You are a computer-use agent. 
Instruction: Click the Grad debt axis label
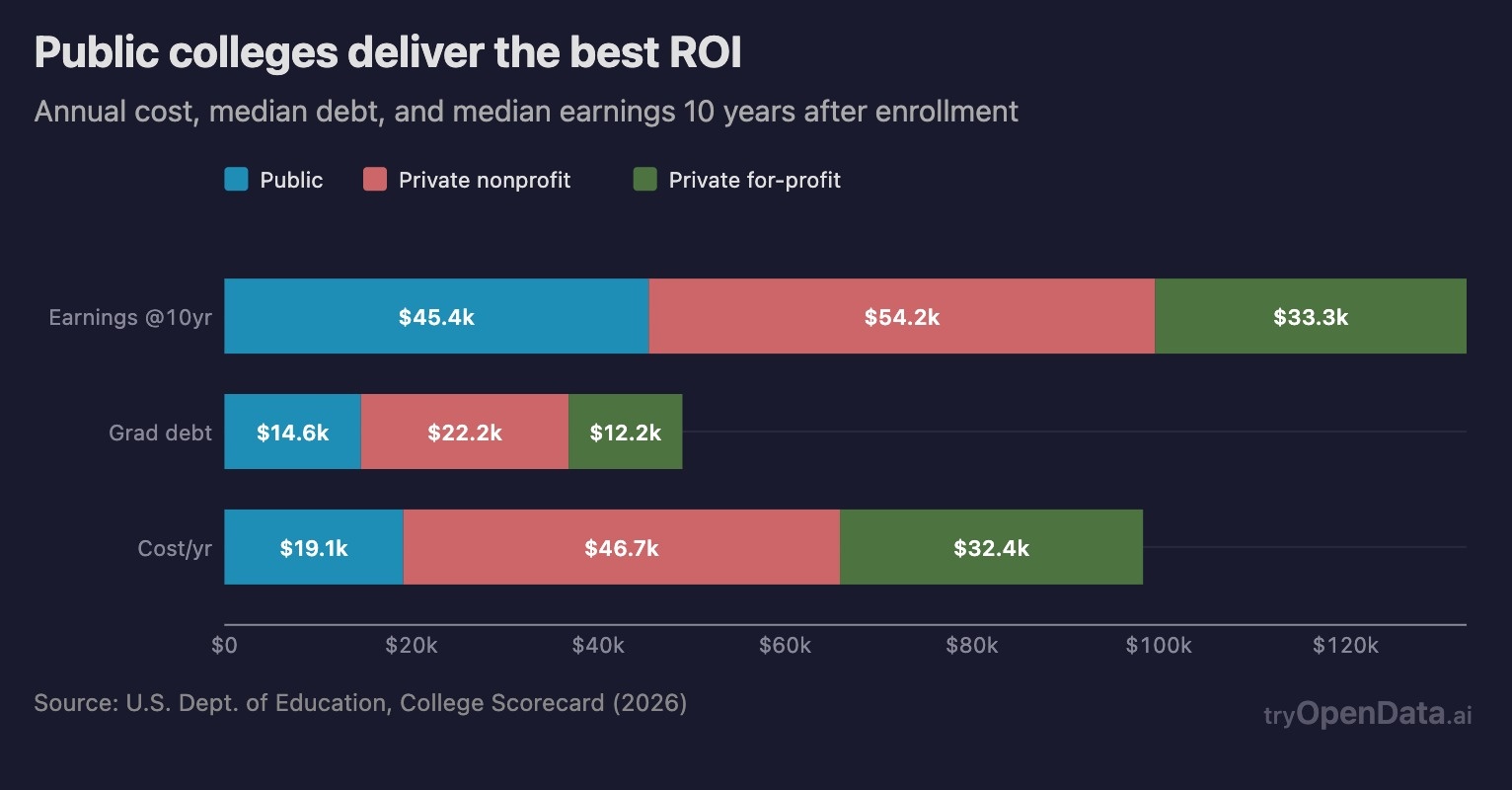pyautogui.click(x=160, y=433)
